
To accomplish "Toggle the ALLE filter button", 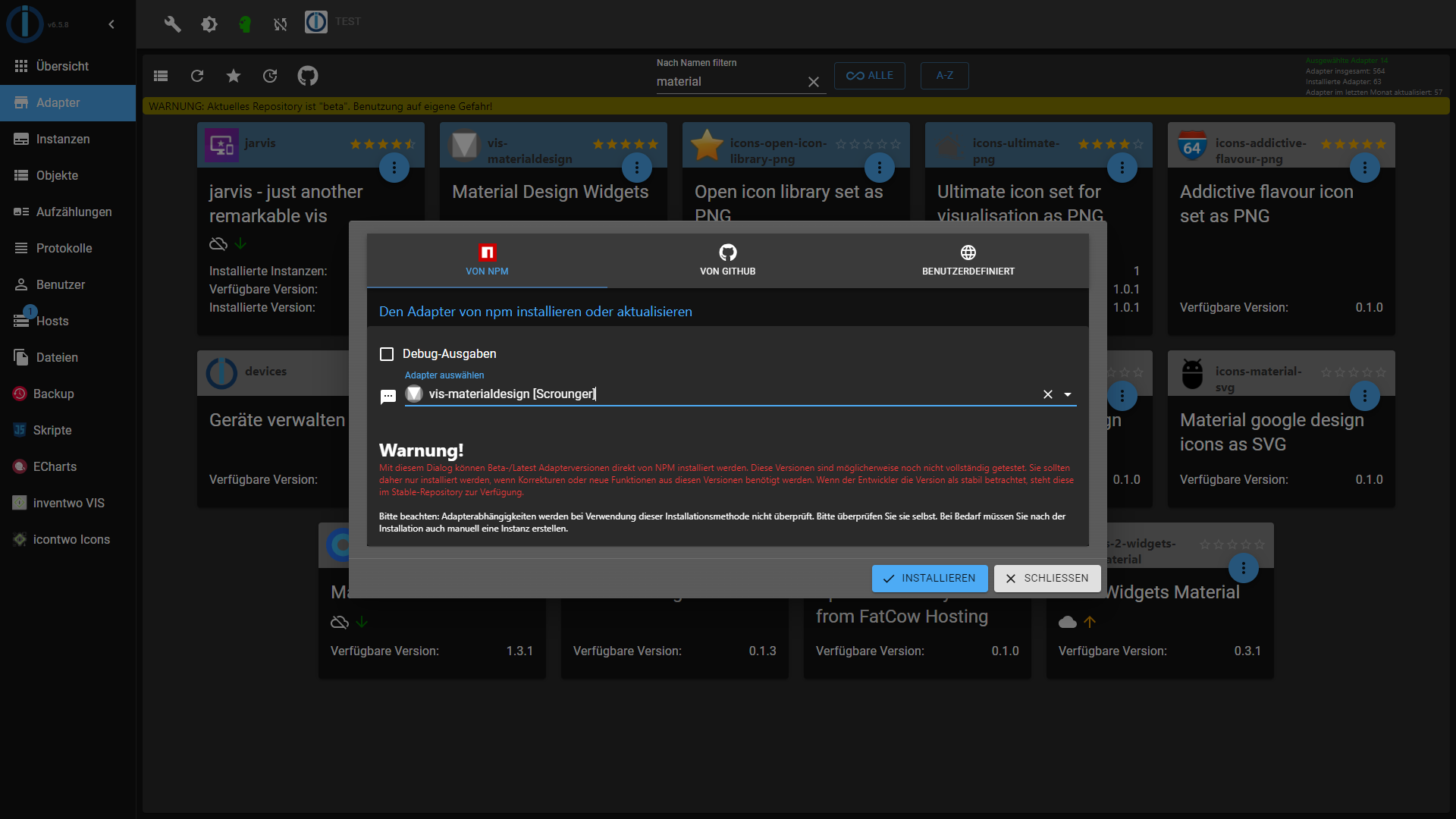I will pos(869,76).
